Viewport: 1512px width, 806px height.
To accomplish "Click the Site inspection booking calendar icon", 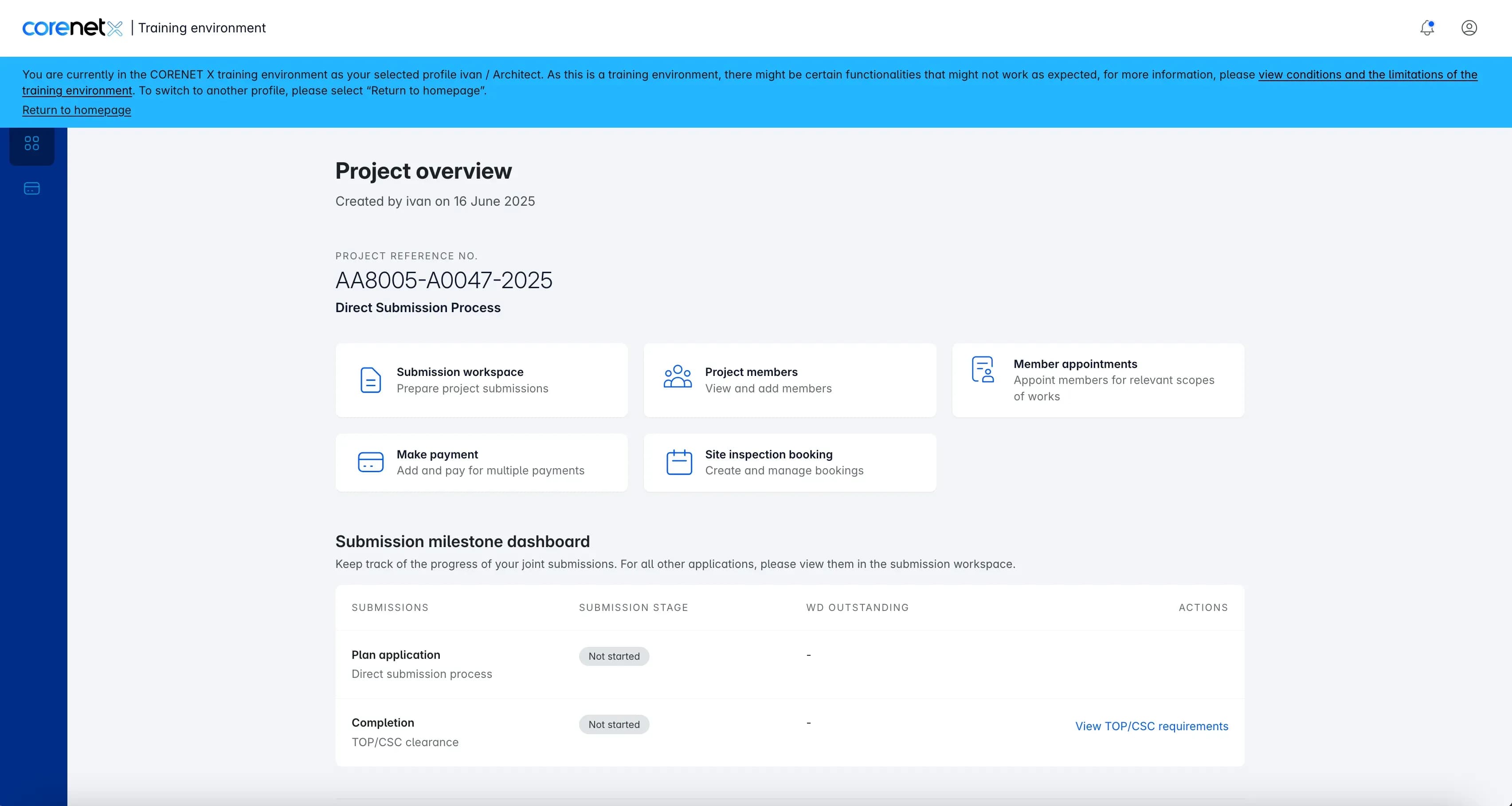I will tap(678, 462).
